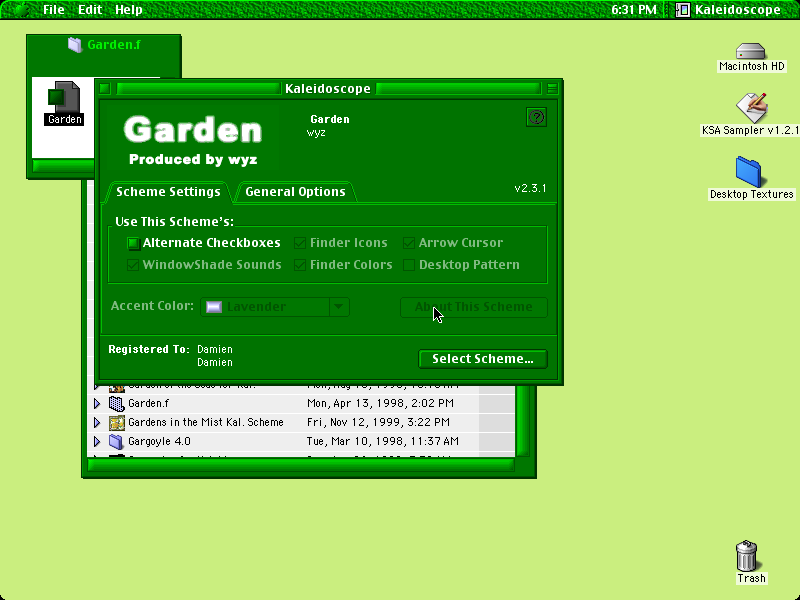Click the Kaleidoscope window title text
The width and height of the screenshot is (800, 600).
click(x=328, y=89)
